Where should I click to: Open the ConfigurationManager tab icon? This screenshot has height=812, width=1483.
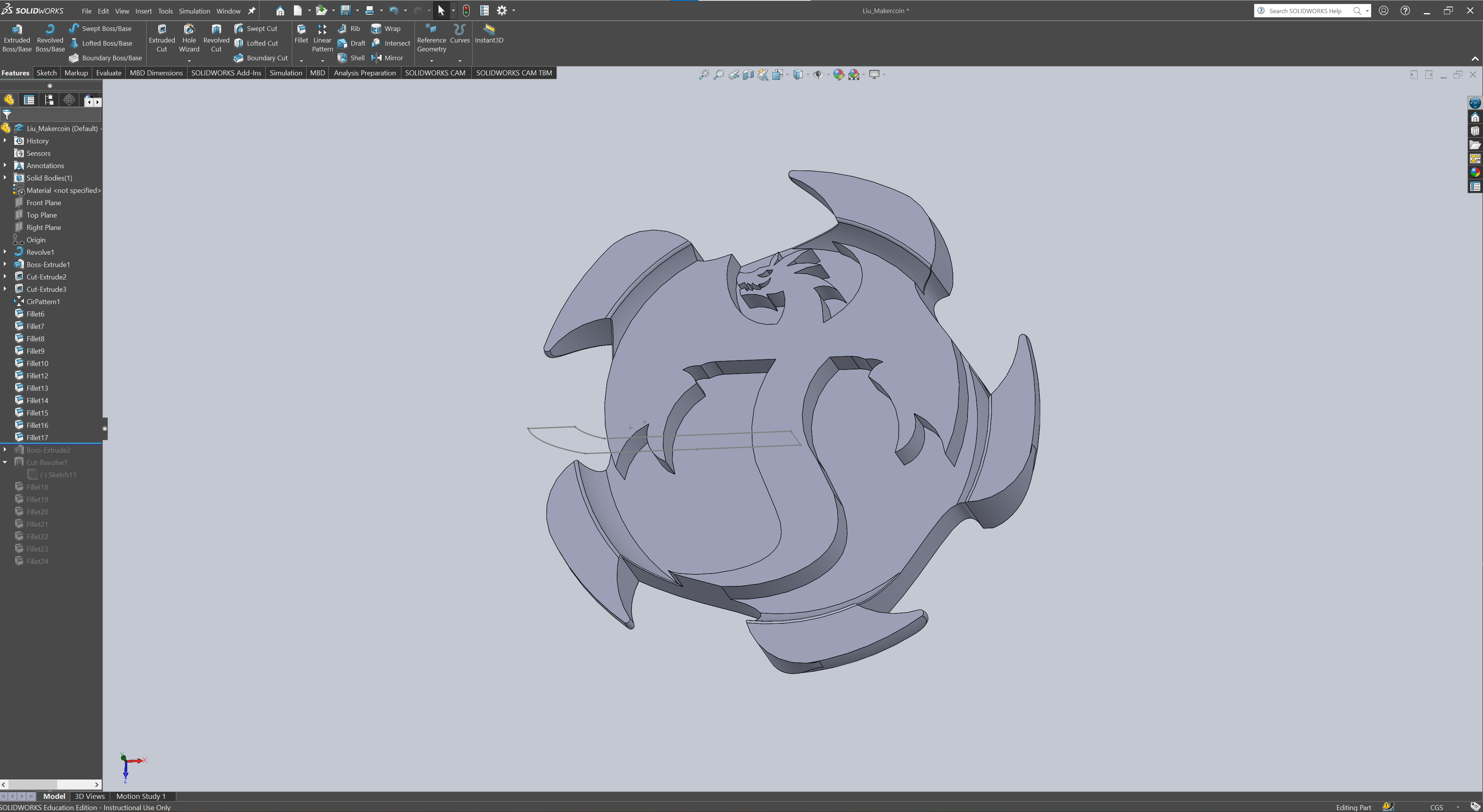(49, 100)
